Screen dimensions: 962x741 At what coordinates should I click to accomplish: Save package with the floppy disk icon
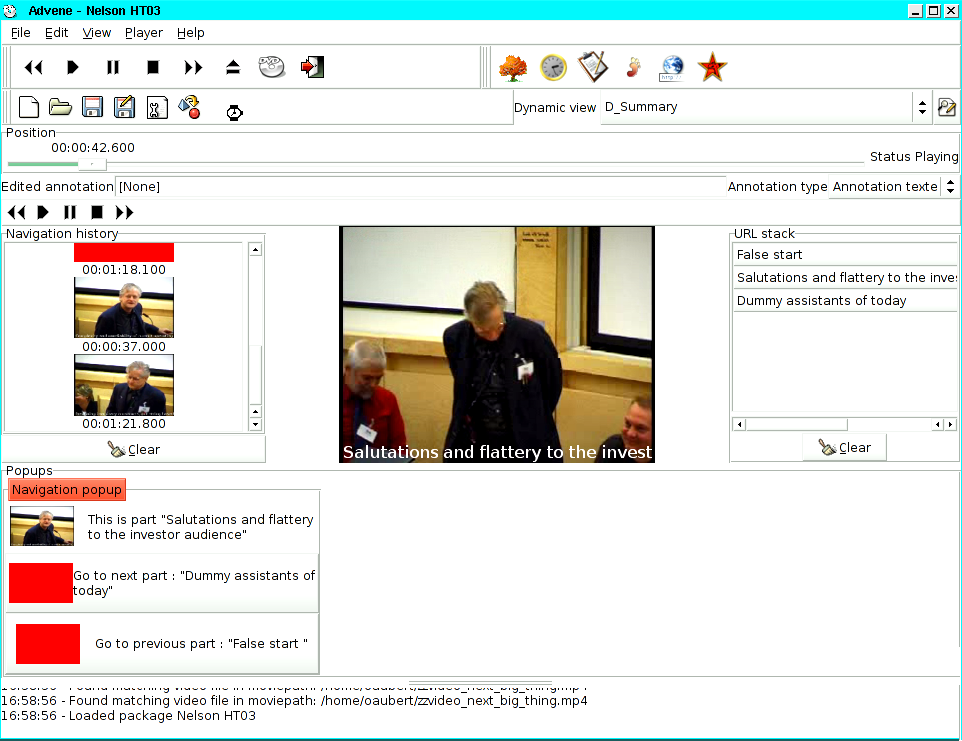click(92, 108)
